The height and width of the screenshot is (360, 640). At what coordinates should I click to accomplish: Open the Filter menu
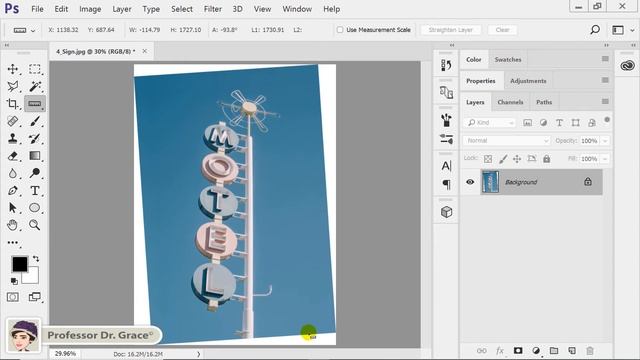pyautogui.click(x=213, y=9)
